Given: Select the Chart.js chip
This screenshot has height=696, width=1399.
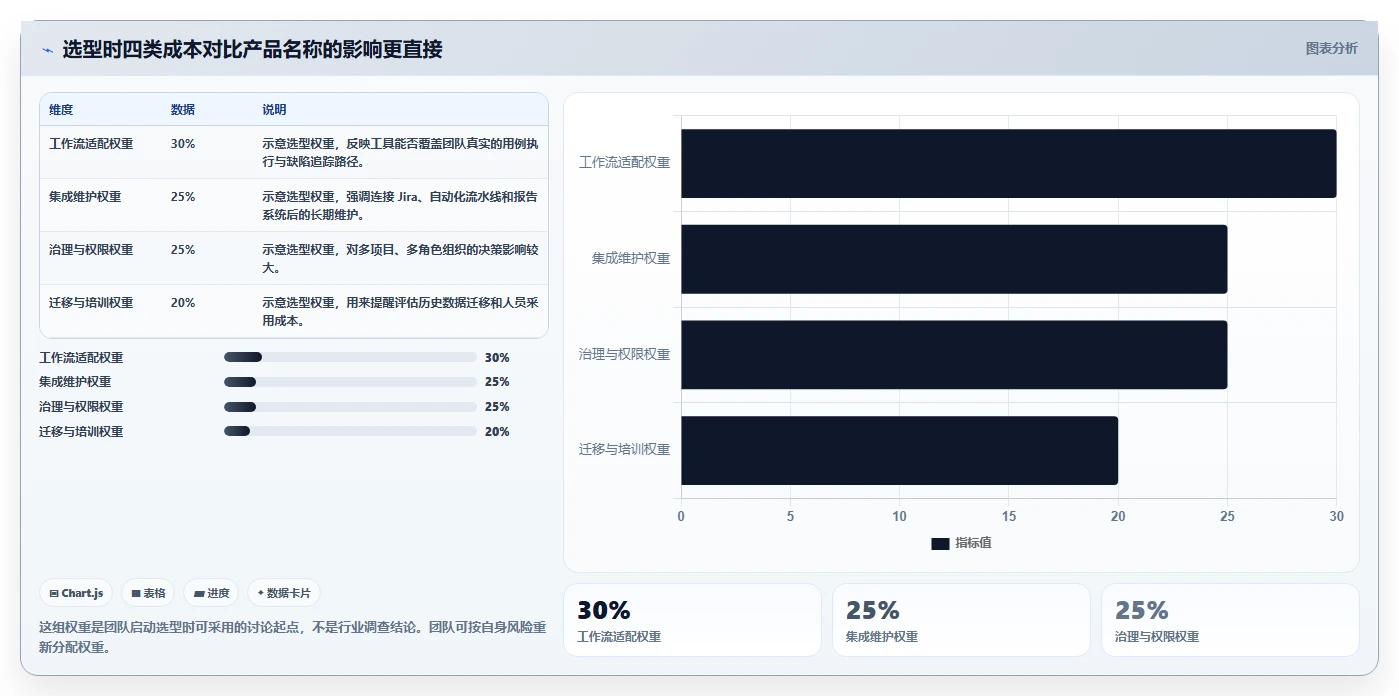Looking at the screenshot, I should coord(77,593).
